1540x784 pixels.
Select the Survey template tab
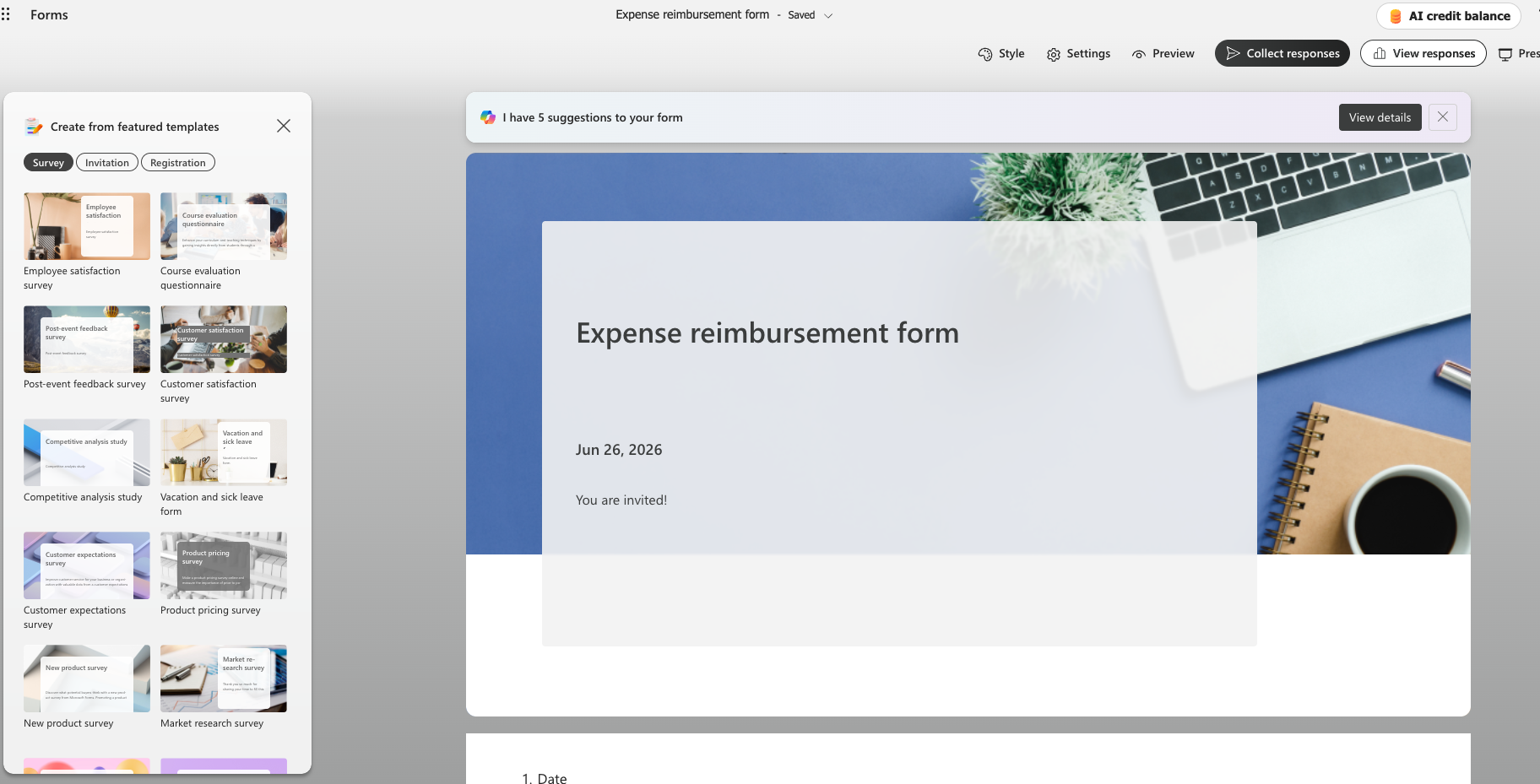tap(48, 163)
